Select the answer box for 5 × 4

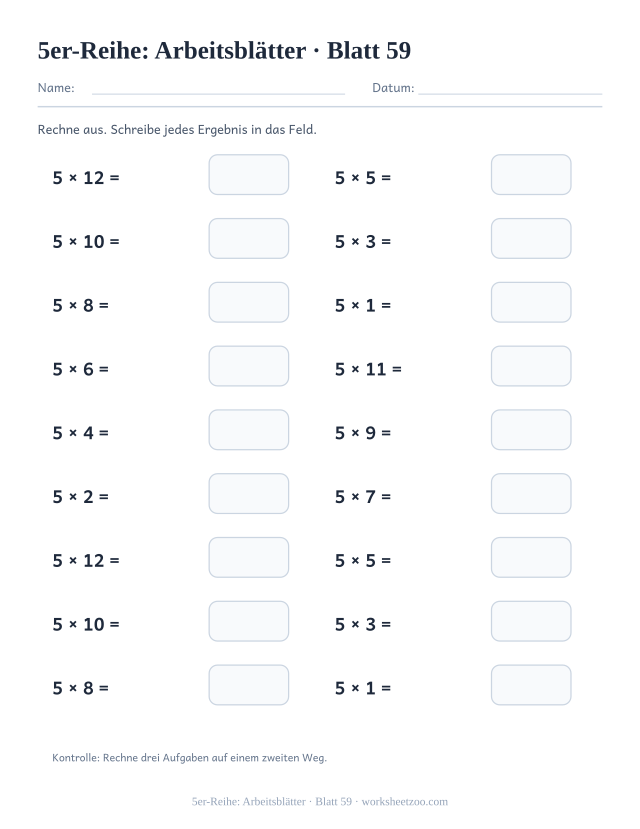point(249,430)
